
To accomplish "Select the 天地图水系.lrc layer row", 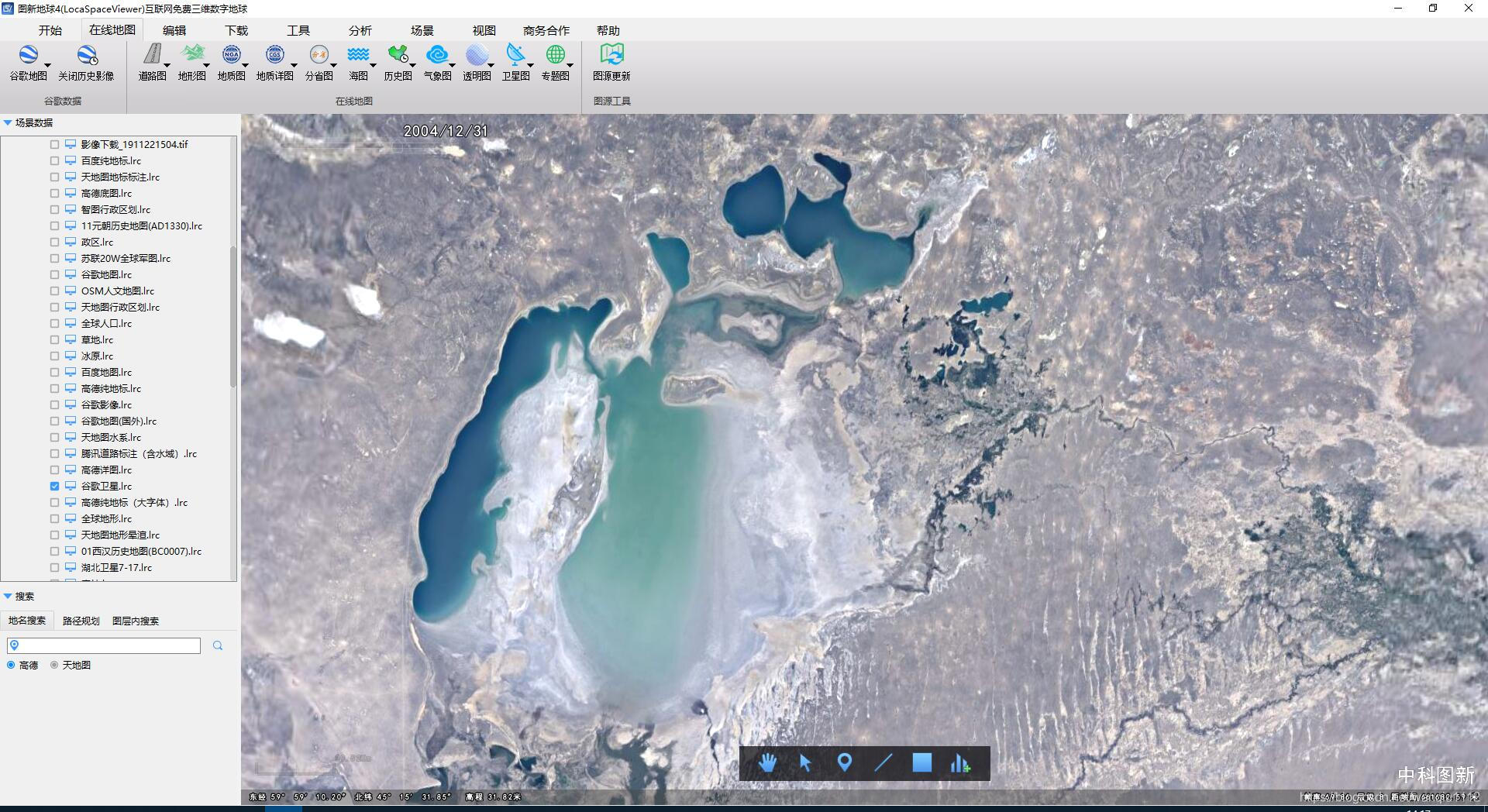I will (111, 437).
